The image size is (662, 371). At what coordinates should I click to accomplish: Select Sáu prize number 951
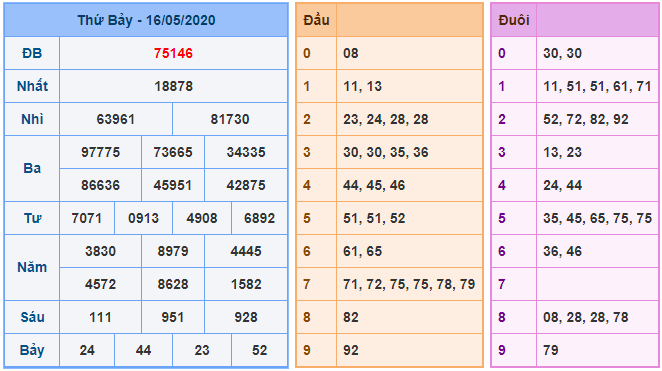tap(173, 317)
